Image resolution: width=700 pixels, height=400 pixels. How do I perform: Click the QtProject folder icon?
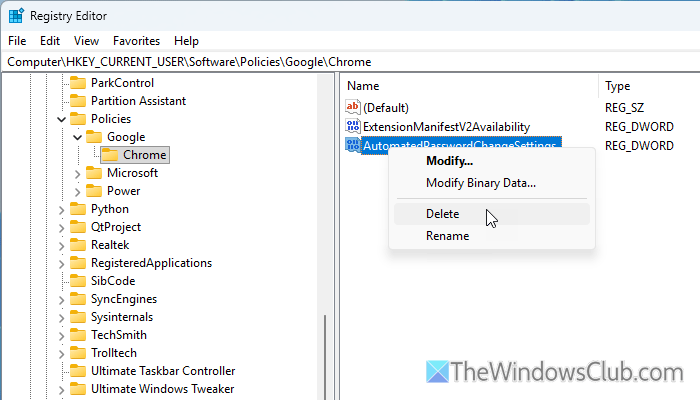coord(78,227)
